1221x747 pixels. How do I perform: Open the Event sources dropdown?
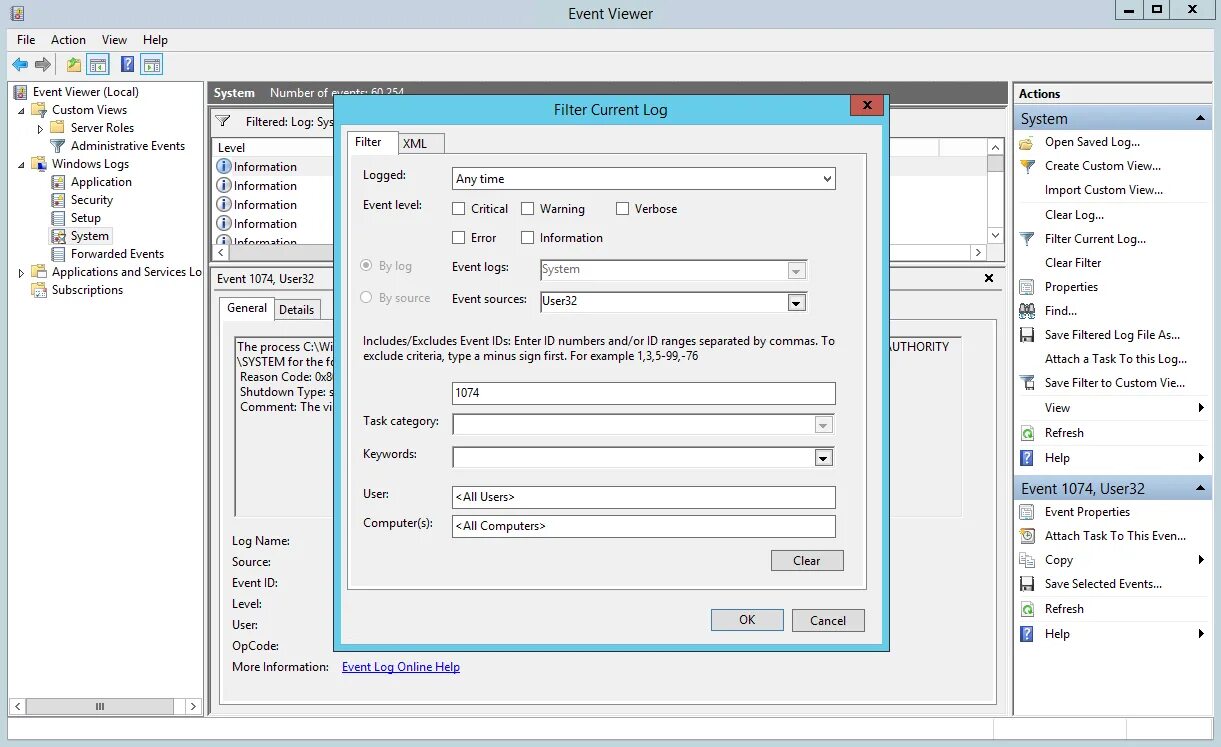[x=797, y=302]
